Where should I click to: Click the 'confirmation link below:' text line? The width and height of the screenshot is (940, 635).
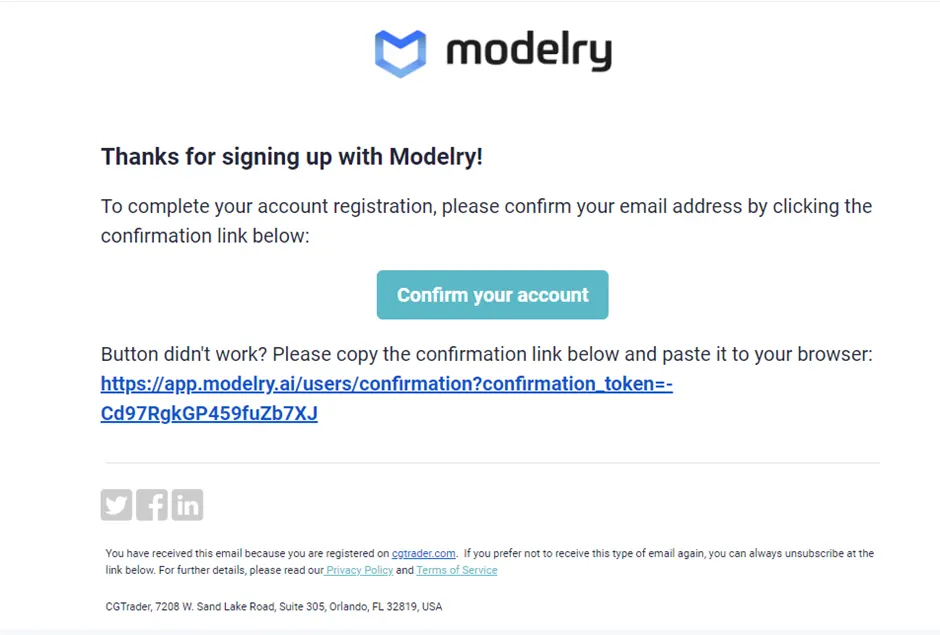coord(205,236)
